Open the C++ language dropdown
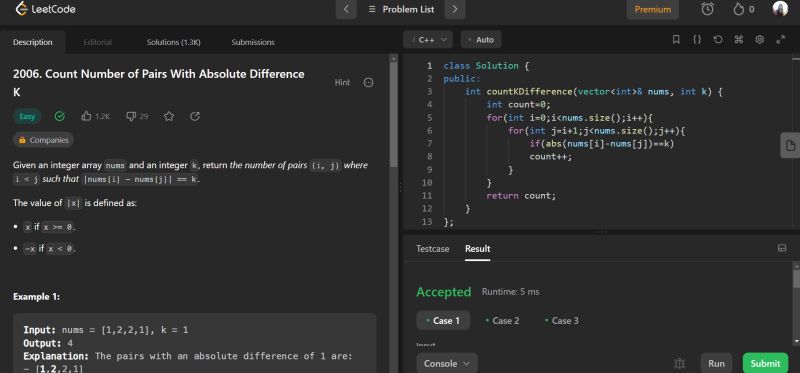The image size is (800, 373). pos(428,40)
